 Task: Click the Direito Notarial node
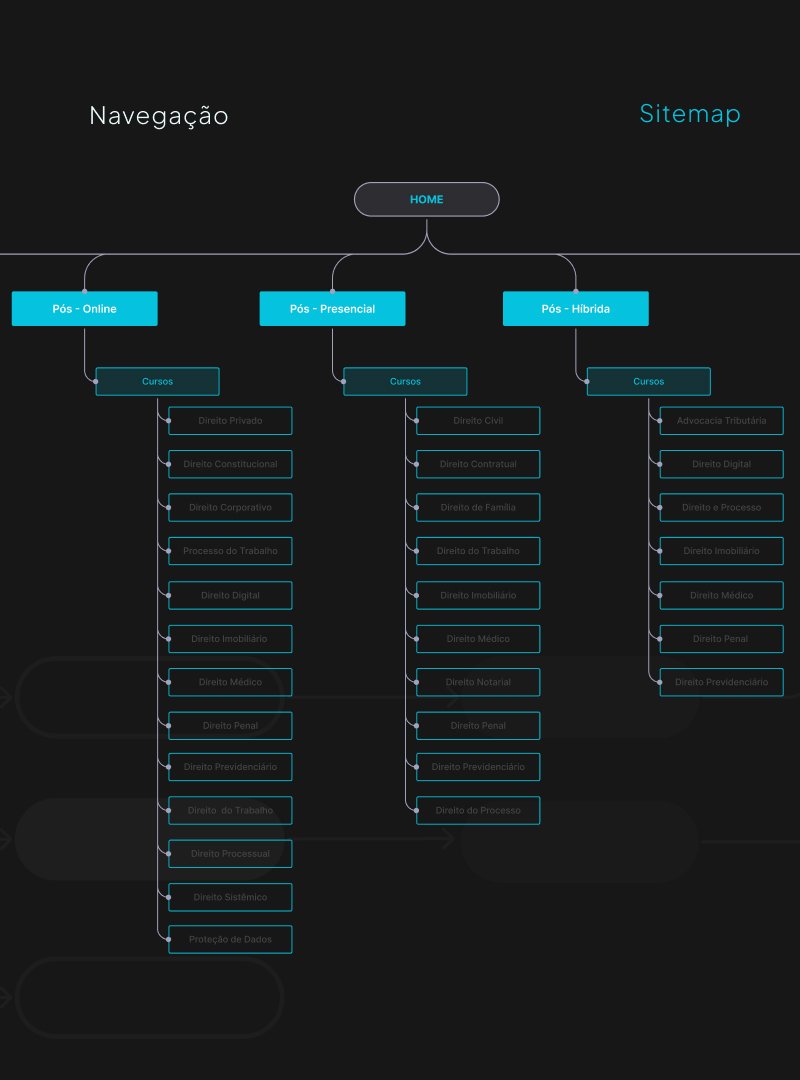point(478,682)
